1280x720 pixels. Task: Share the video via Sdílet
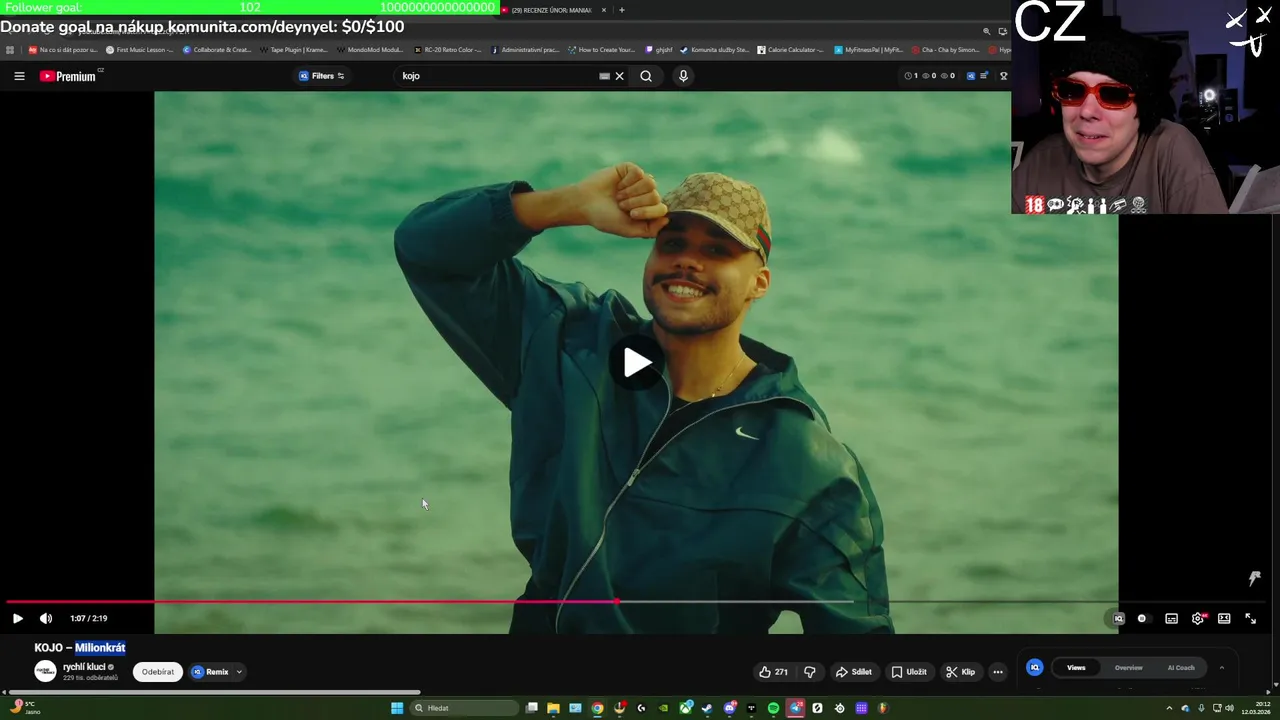click(x=853, y=672)
